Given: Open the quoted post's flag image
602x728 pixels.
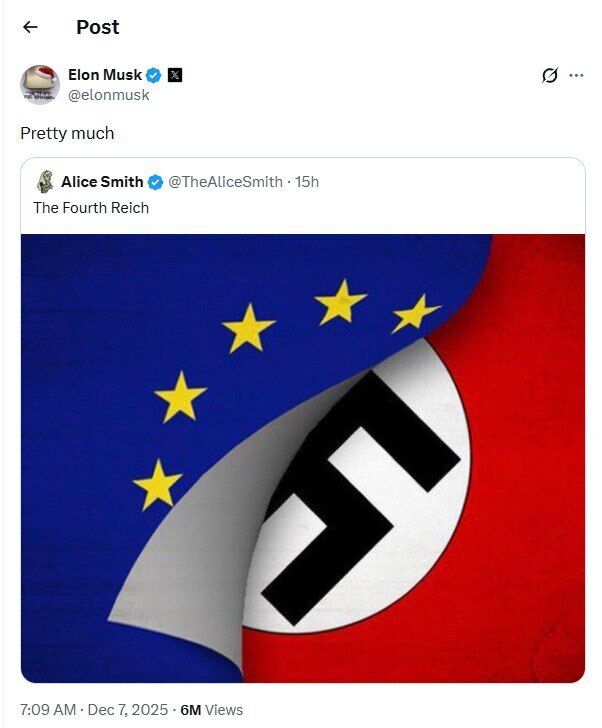Looking at the screenshot, I should click(302, 458).
